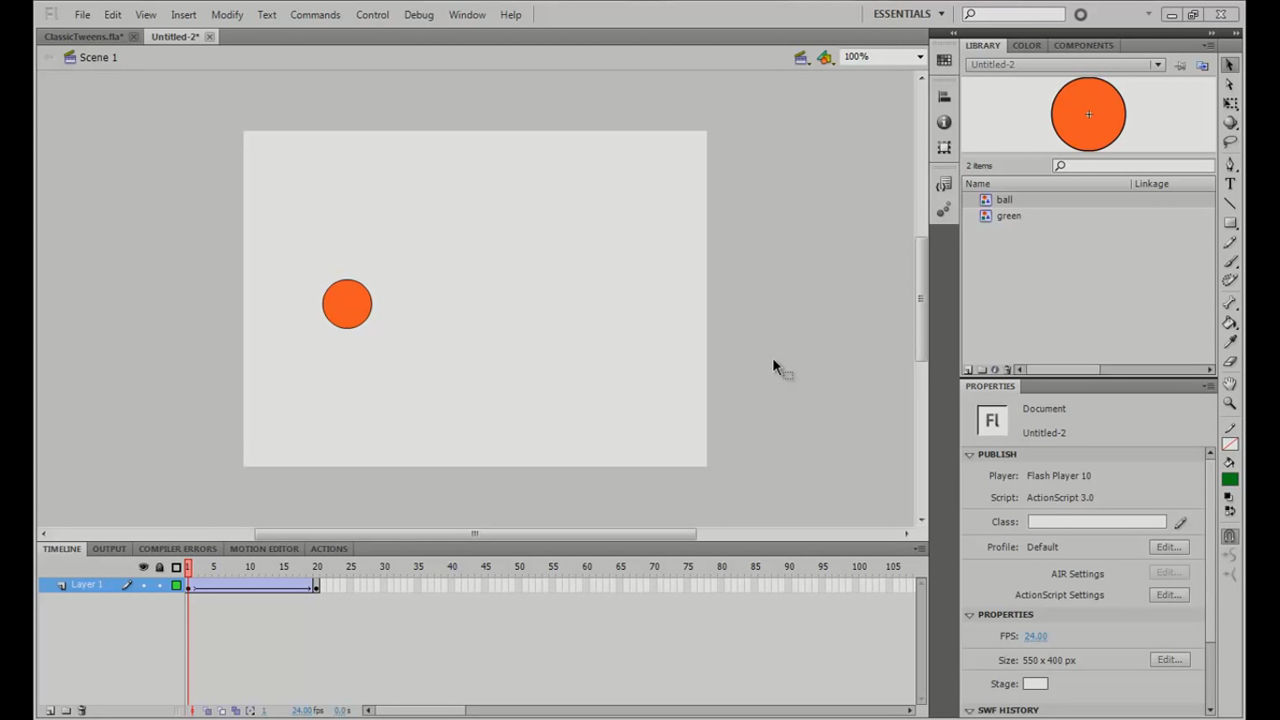The height and width of the screenshot is (720, 1280).
Task: Toggle lock dot for Layer 1
Action: pyautogui.click(x=159, y=585)
